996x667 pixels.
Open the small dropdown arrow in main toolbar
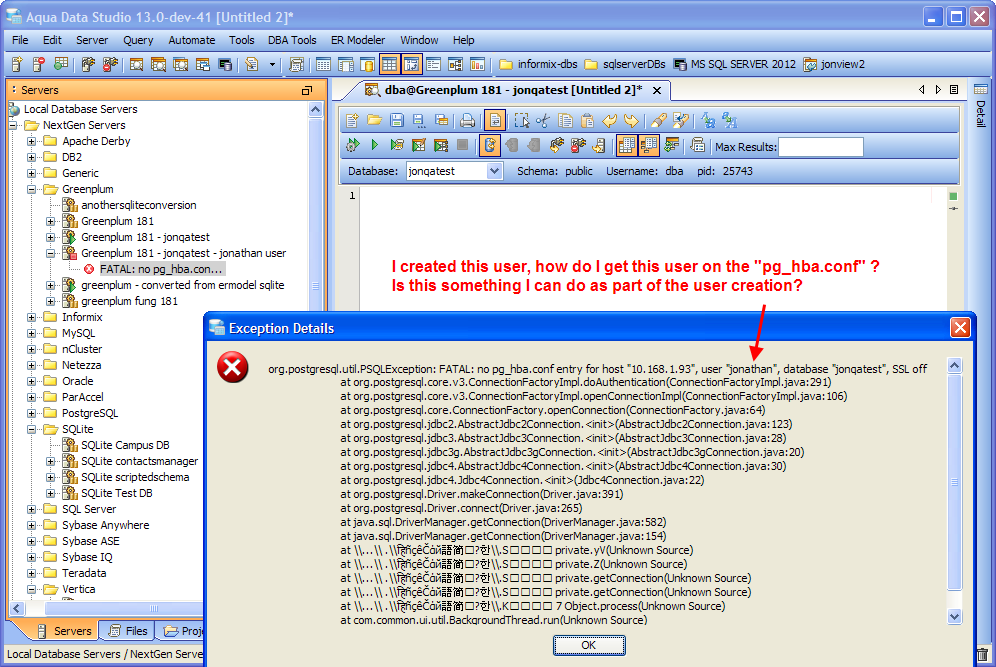(273, 64)
